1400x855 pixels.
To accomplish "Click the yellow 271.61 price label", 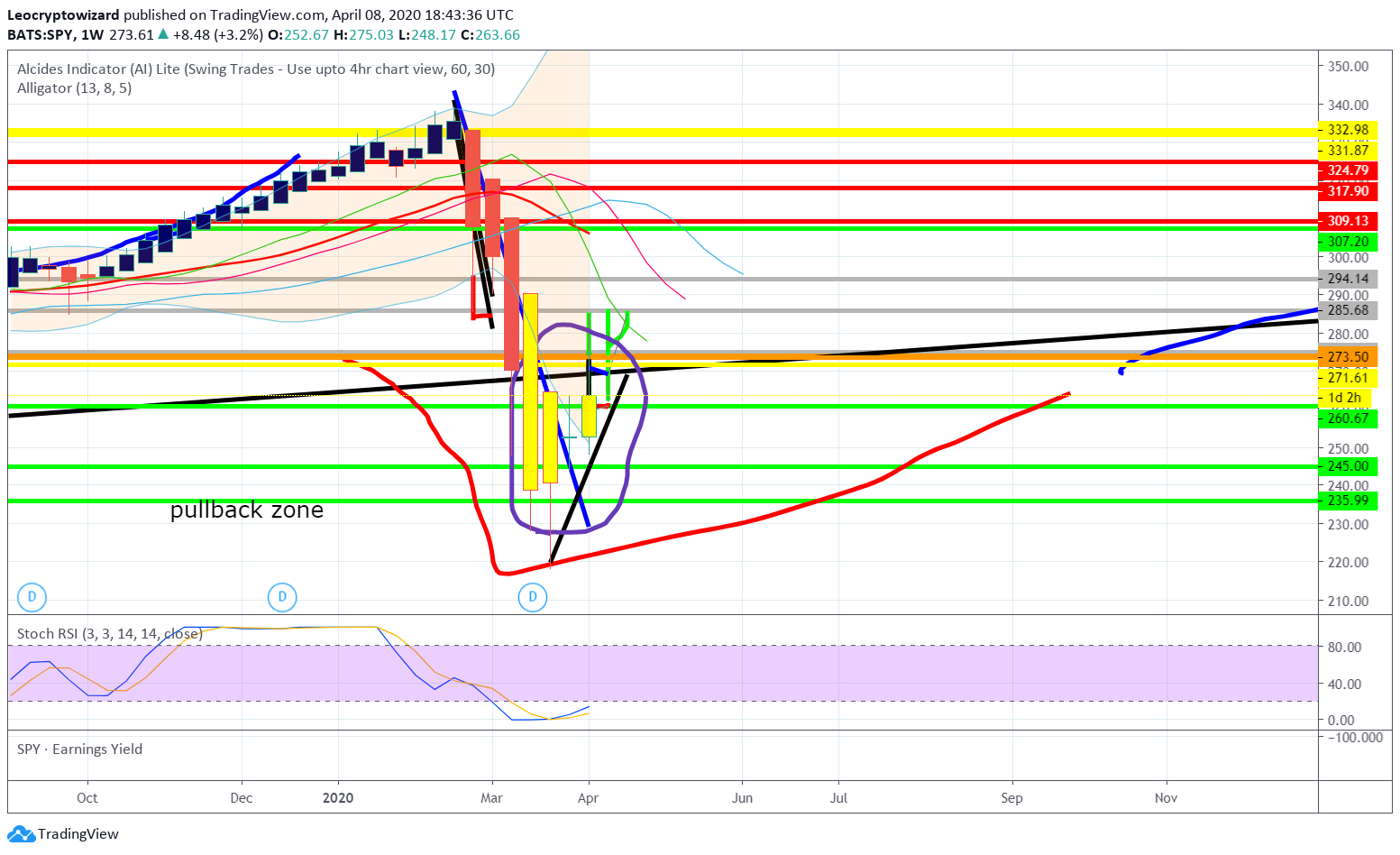I will (1348, 378).
